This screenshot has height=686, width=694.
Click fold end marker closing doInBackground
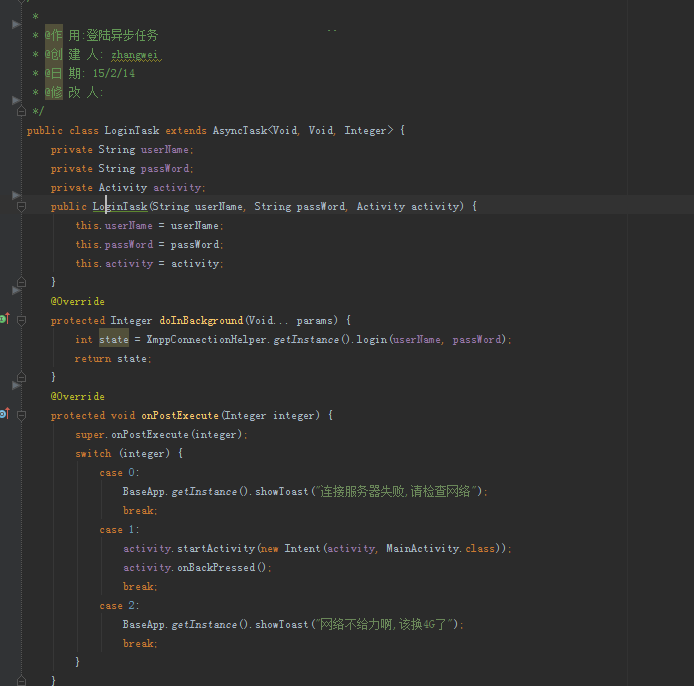click(21, 377)
